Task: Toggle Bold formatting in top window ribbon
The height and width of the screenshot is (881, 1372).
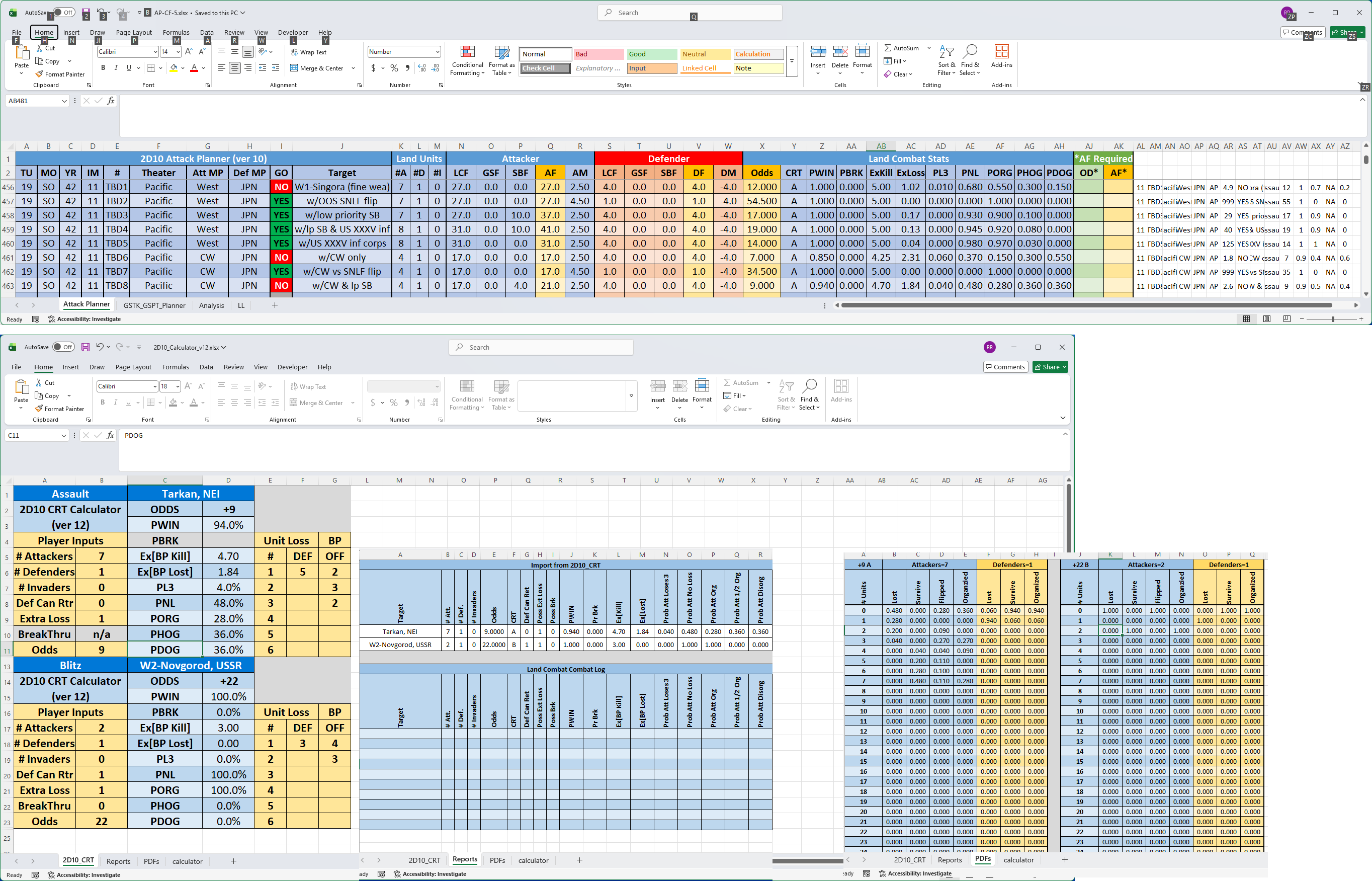Action: coord(103,68)
